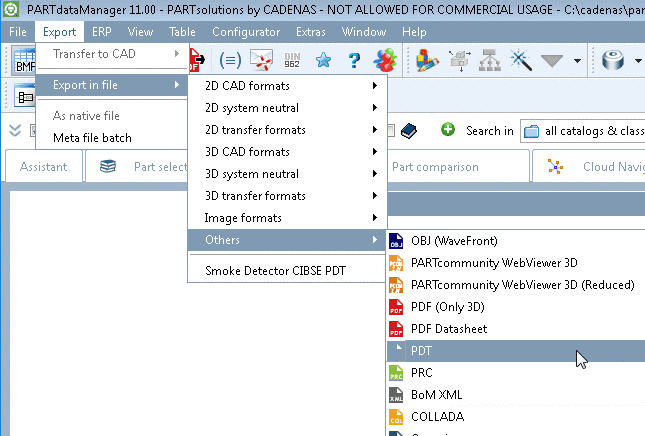645x436 pixels.
Task: Click the PDF export arrow icon
Action: pos(197,60)
